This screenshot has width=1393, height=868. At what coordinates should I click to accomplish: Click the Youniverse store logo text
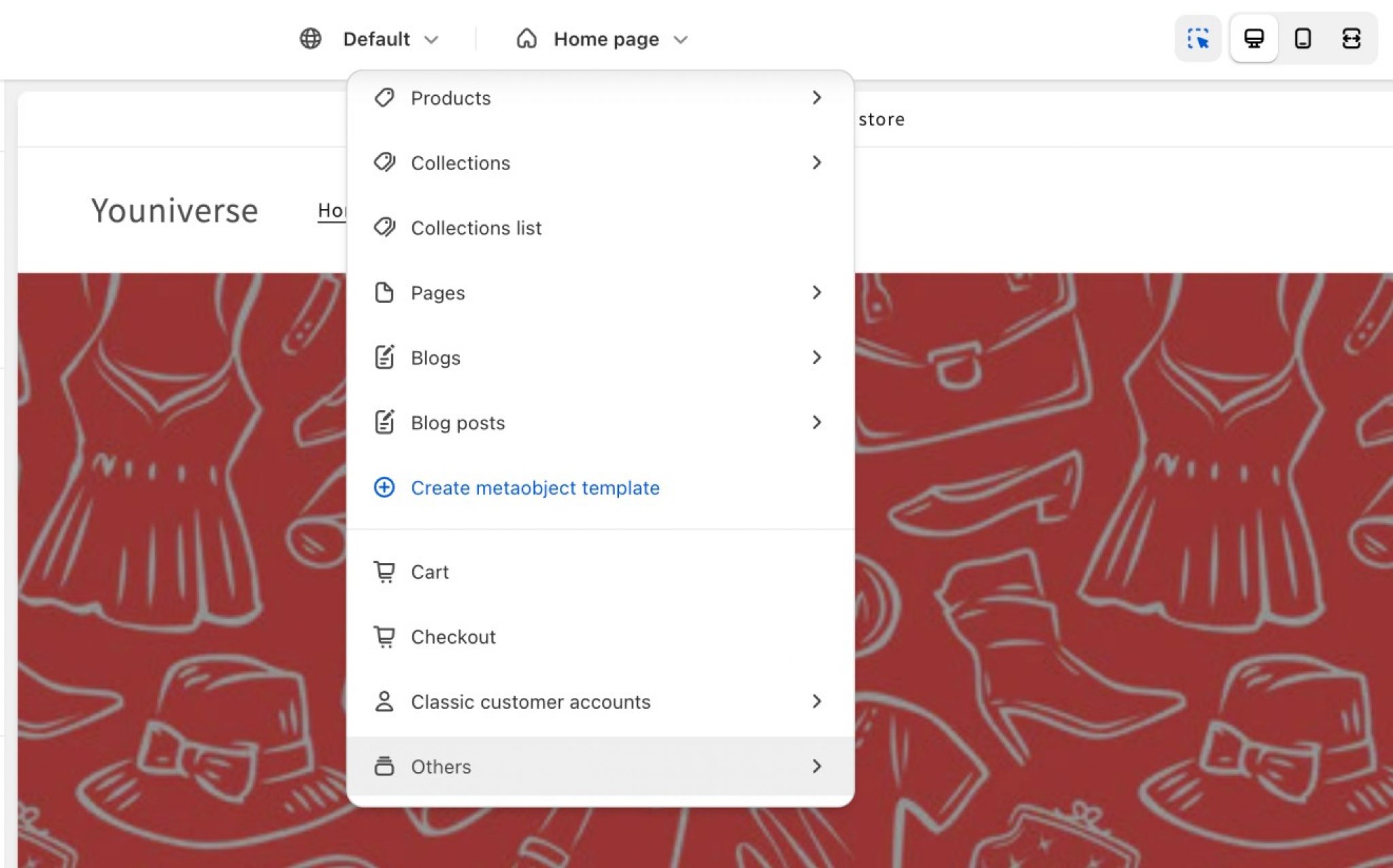tap(175, 210)
